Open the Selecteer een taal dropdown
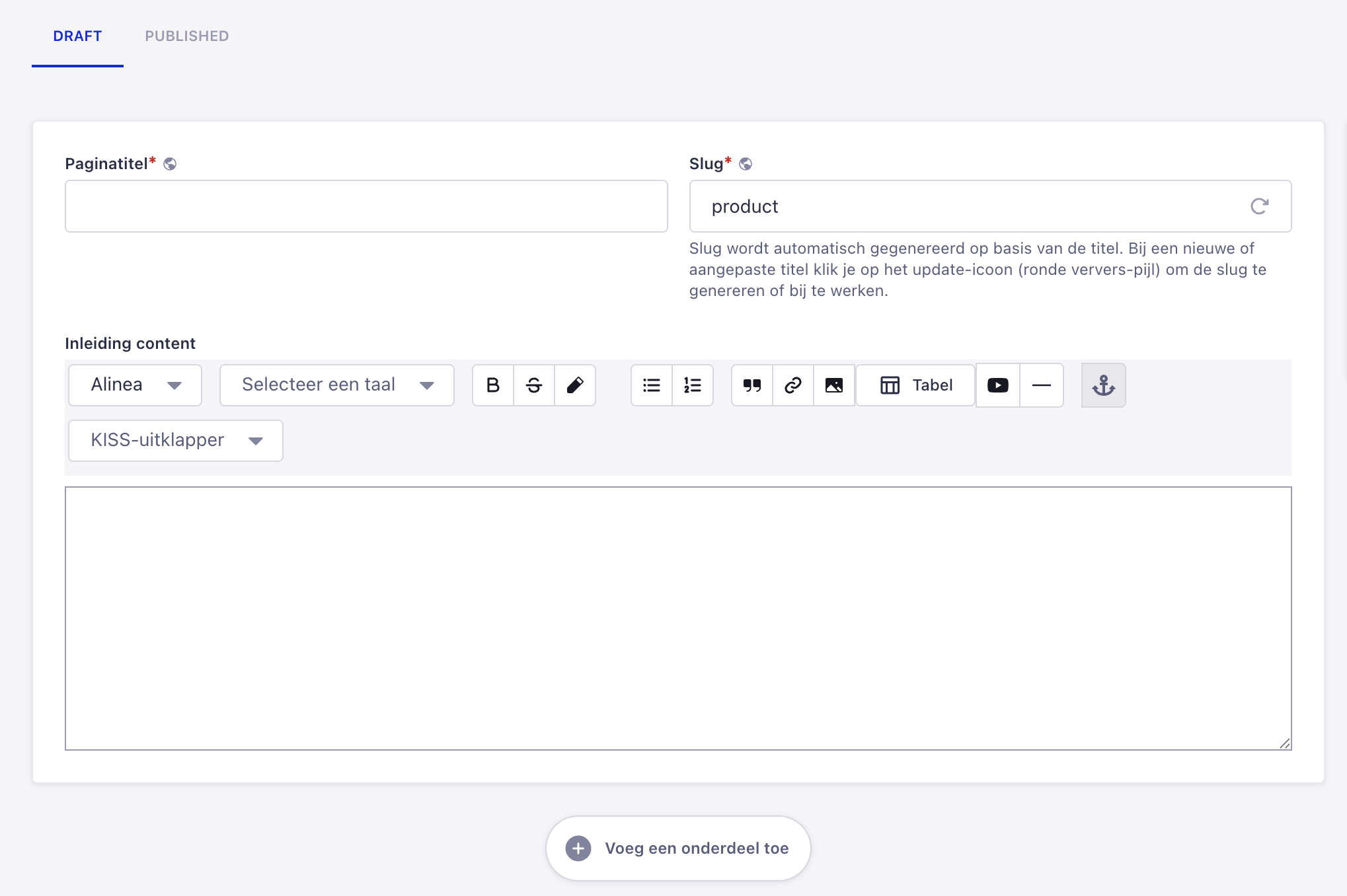 [337, 385]
